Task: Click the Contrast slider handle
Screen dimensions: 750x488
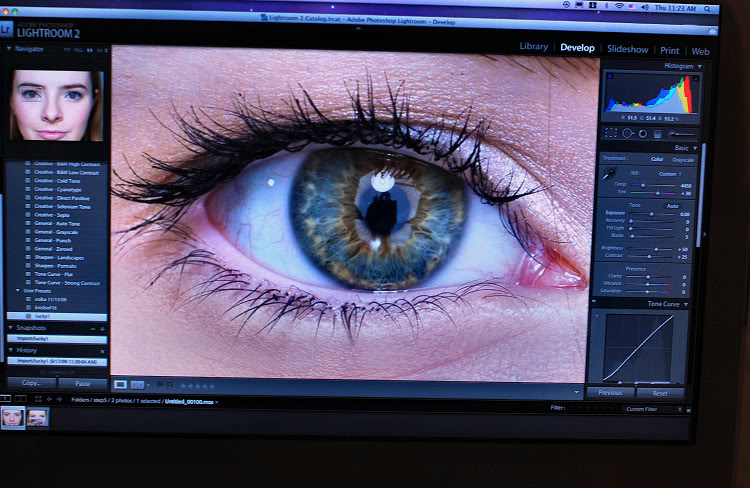Action: click(x=649, y=256)
